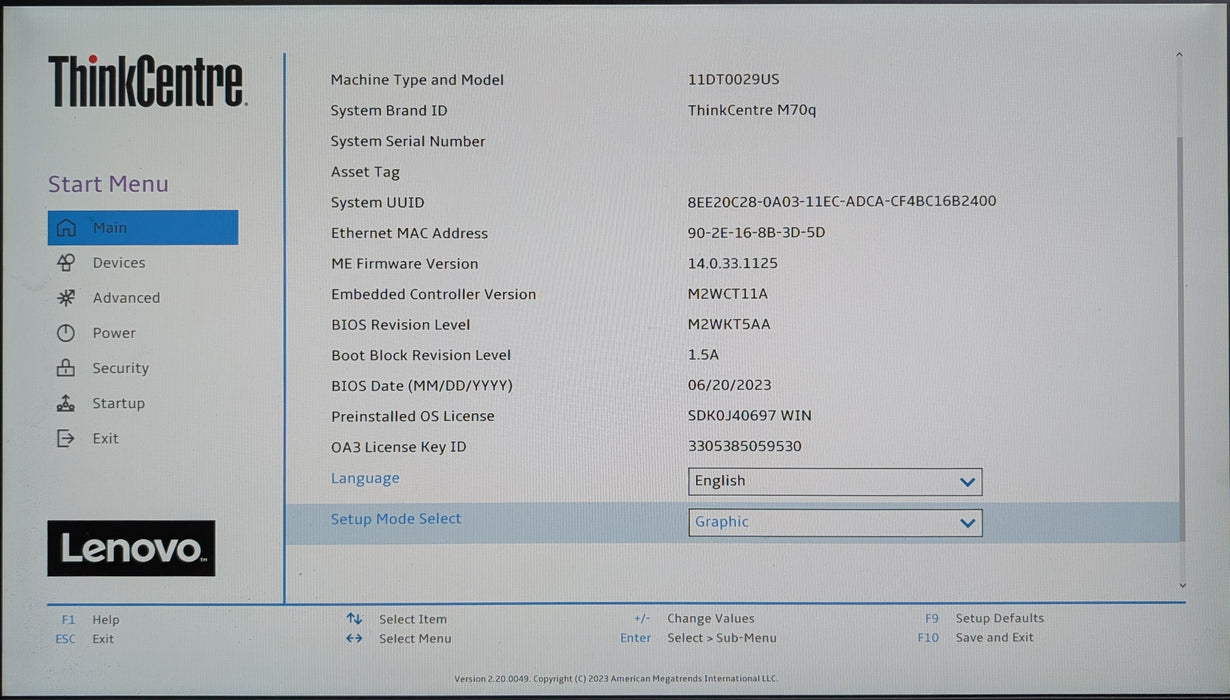Click the value 11DT0029US
The width and height of the screenshot is (1230, 700).
click(733, 79)
